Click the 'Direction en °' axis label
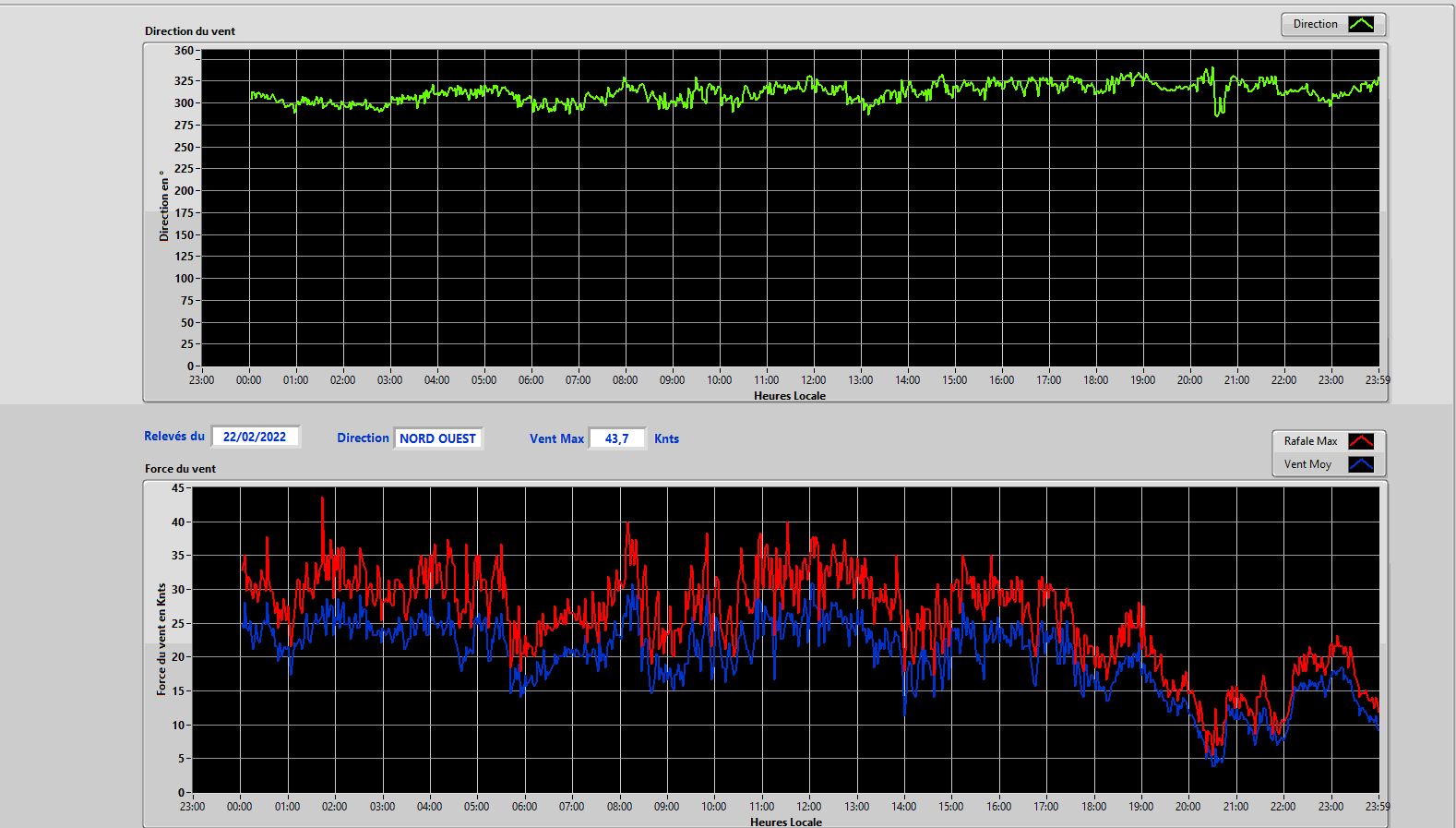1456x828 pixels. pyautogui.click(x=164, y=206)
